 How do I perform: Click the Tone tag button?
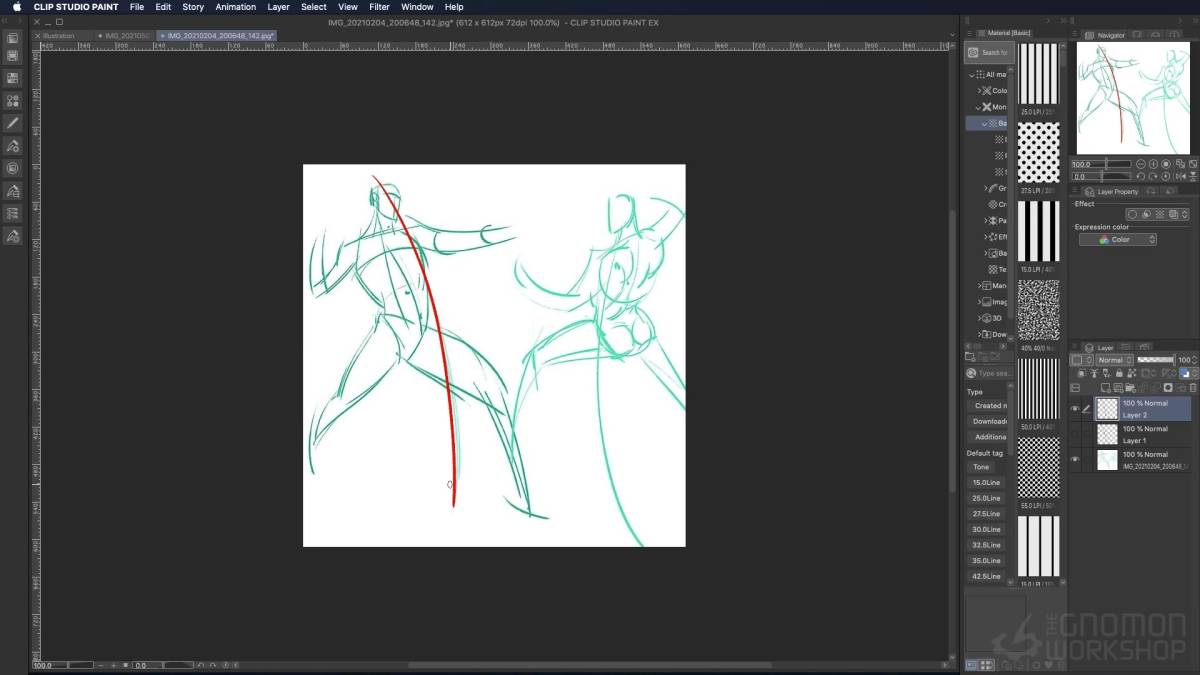pyautogui.click(x=982, y=467)
